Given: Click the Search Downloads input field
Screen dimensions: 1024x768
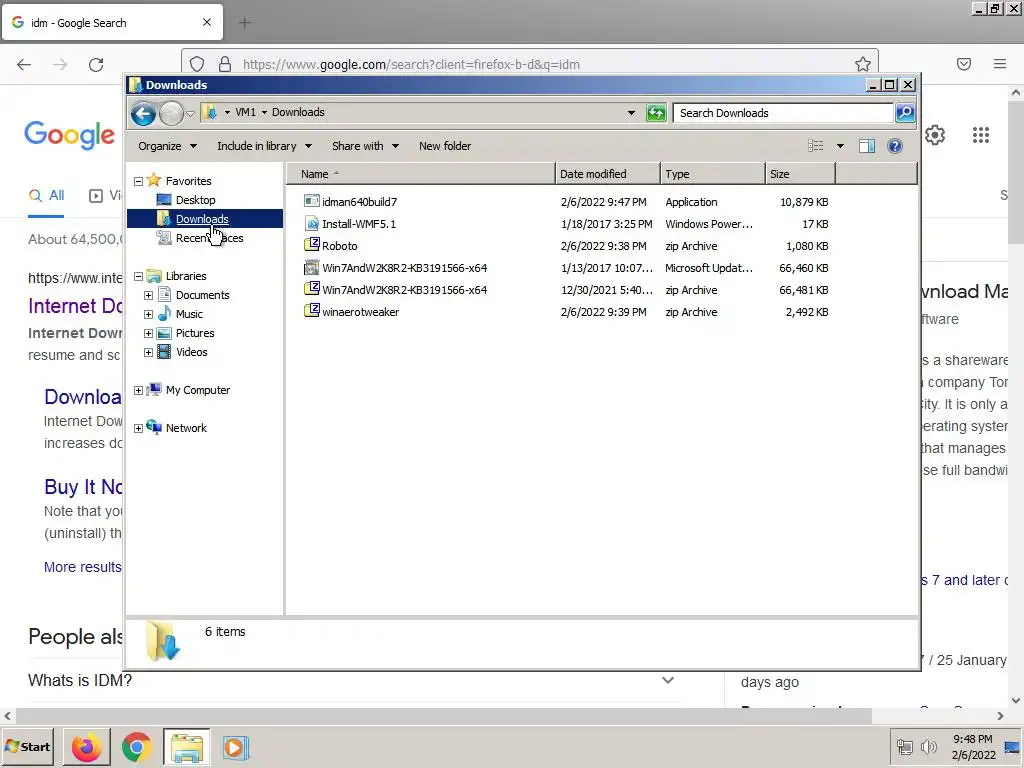Looking at the screenshot, I should coord(784,113).
